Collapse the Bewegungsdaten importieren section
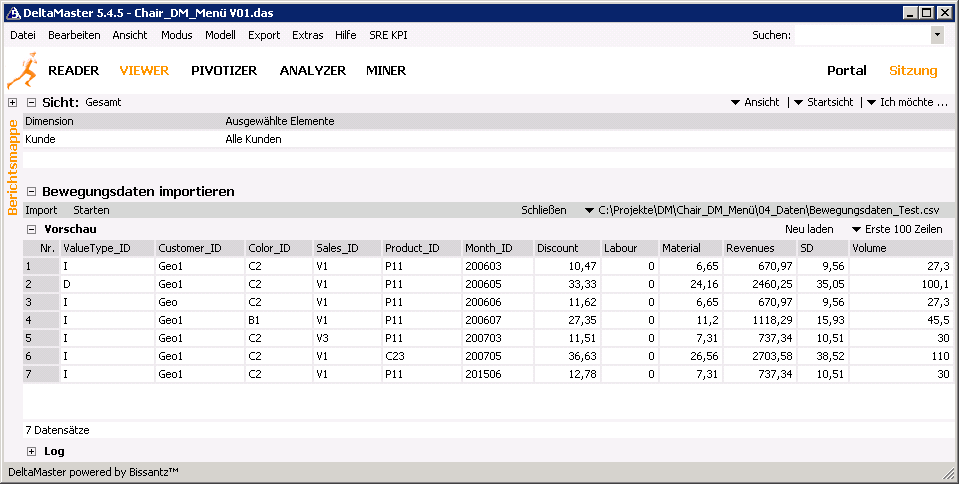Screen dimensions: 959x484 (31, 191)
